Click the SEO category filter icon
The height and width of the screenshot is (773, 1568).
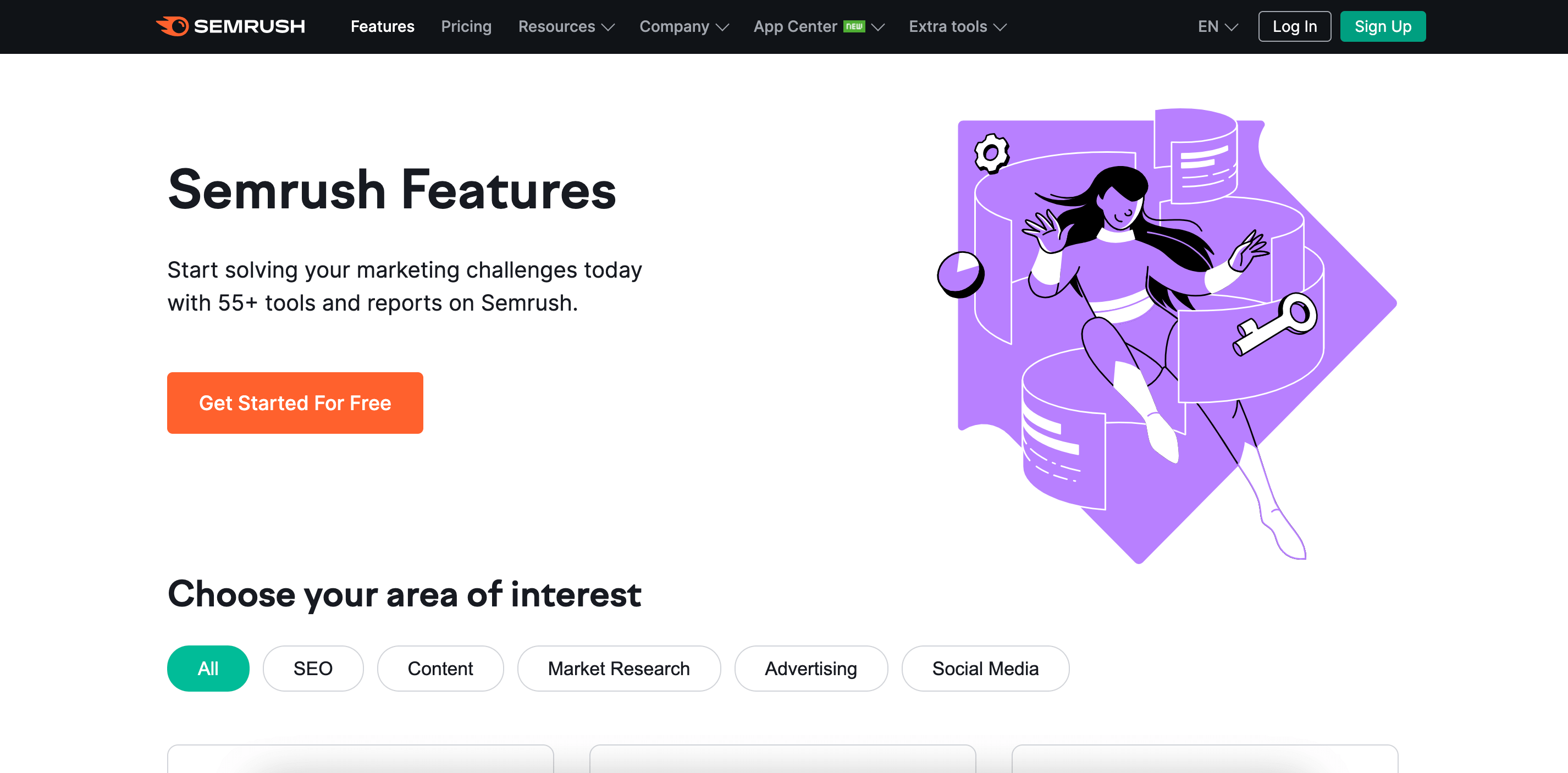click(313, 667)
